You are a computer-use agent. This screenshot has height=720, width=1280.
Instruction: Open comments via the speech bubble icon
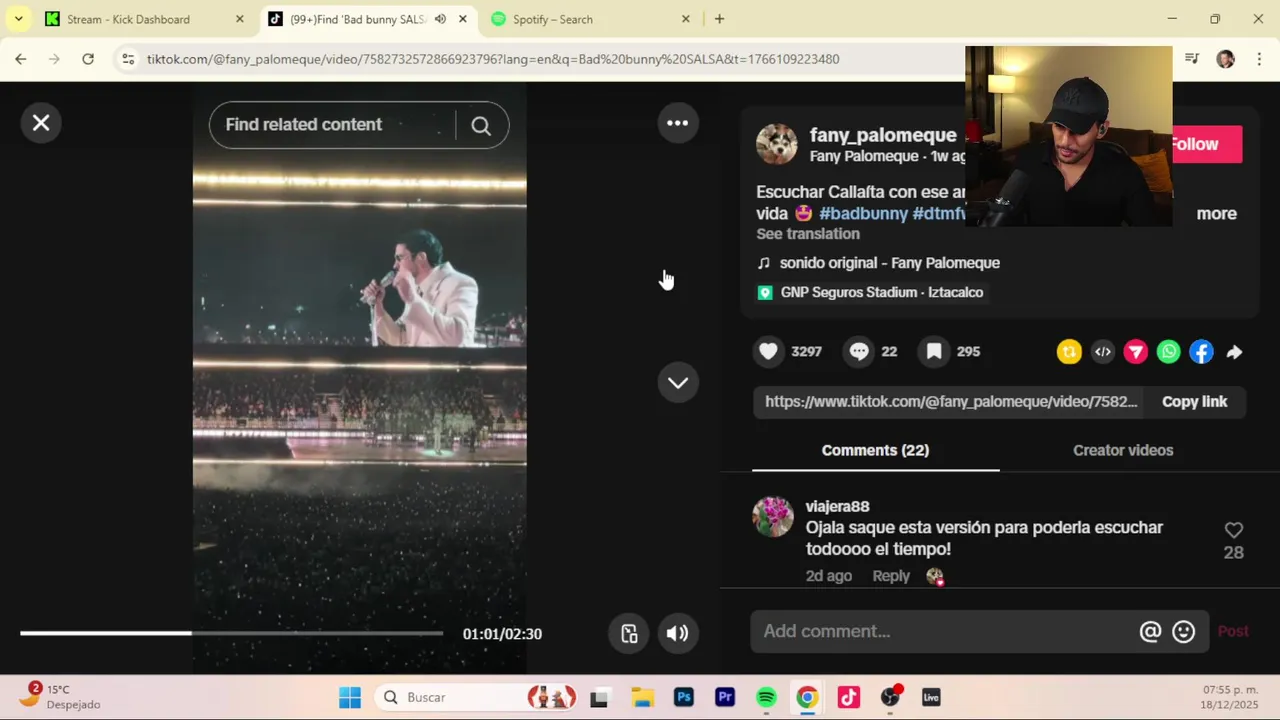[859, 351]
